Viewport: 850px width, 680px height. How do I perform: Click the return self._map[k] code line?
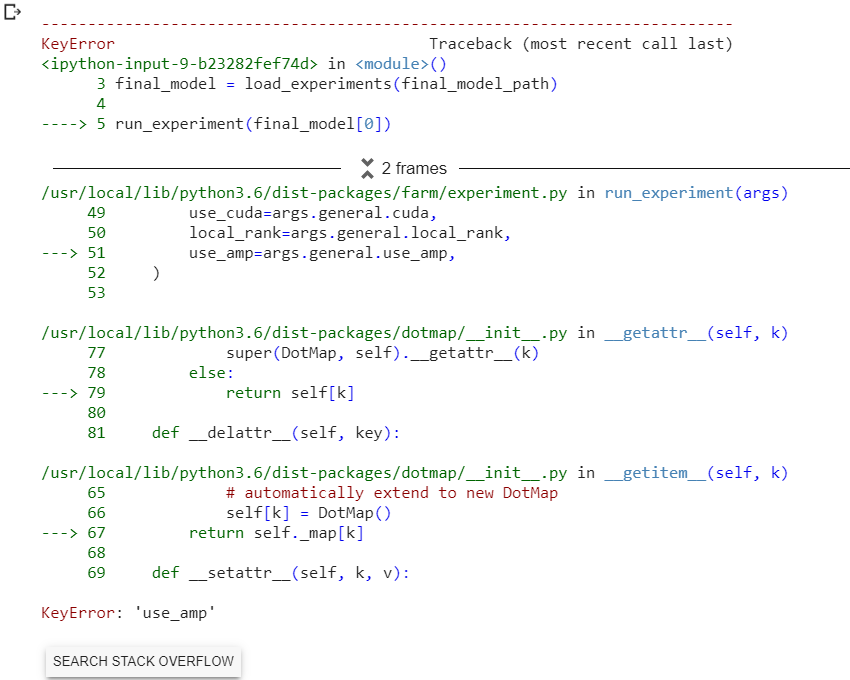click(x=275, y=532)
